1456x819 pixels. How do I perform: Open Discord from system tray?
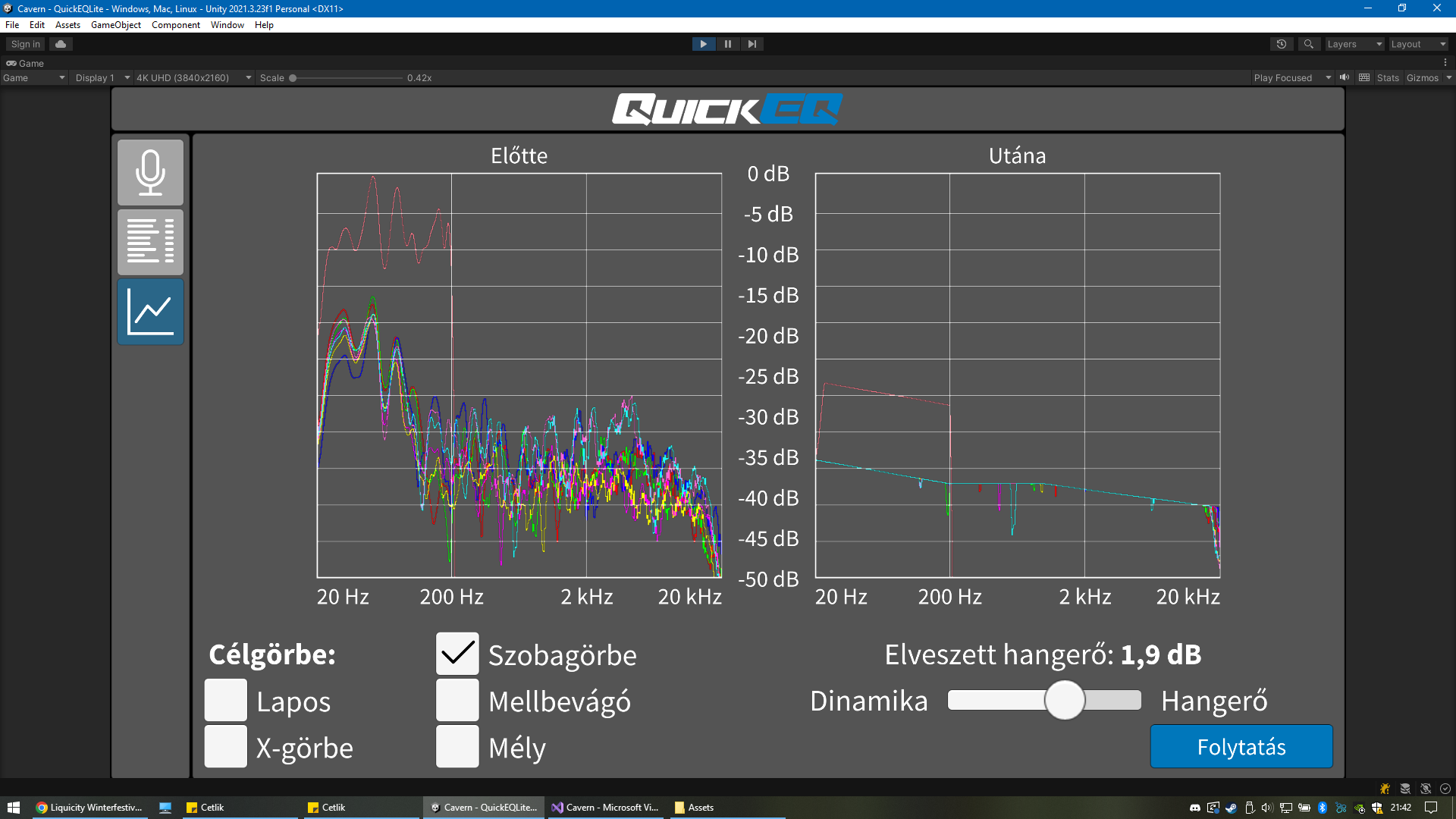(x=1195, y=808)
